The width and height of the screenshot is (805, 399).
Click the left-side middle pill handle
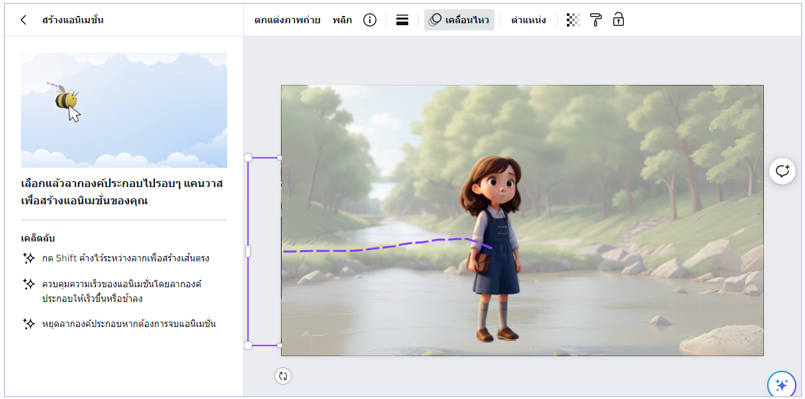[248, 251]
